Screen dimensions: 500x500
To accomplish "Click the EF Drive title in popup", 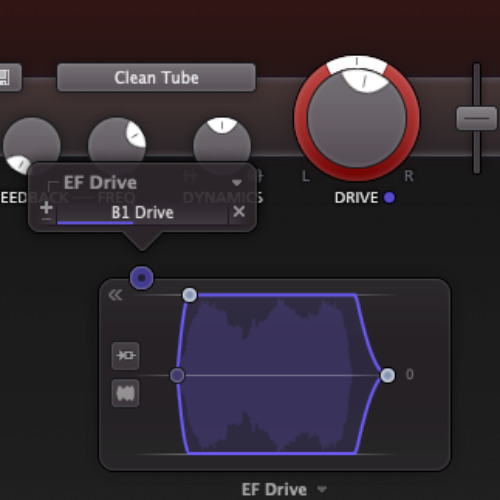I will pyautogui.click(x=100, y=183).
